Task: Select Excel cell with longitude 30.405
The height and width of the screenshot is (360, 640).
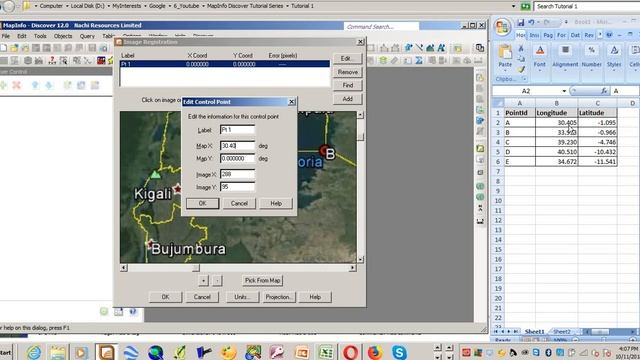Action: (x=556, y=122)
